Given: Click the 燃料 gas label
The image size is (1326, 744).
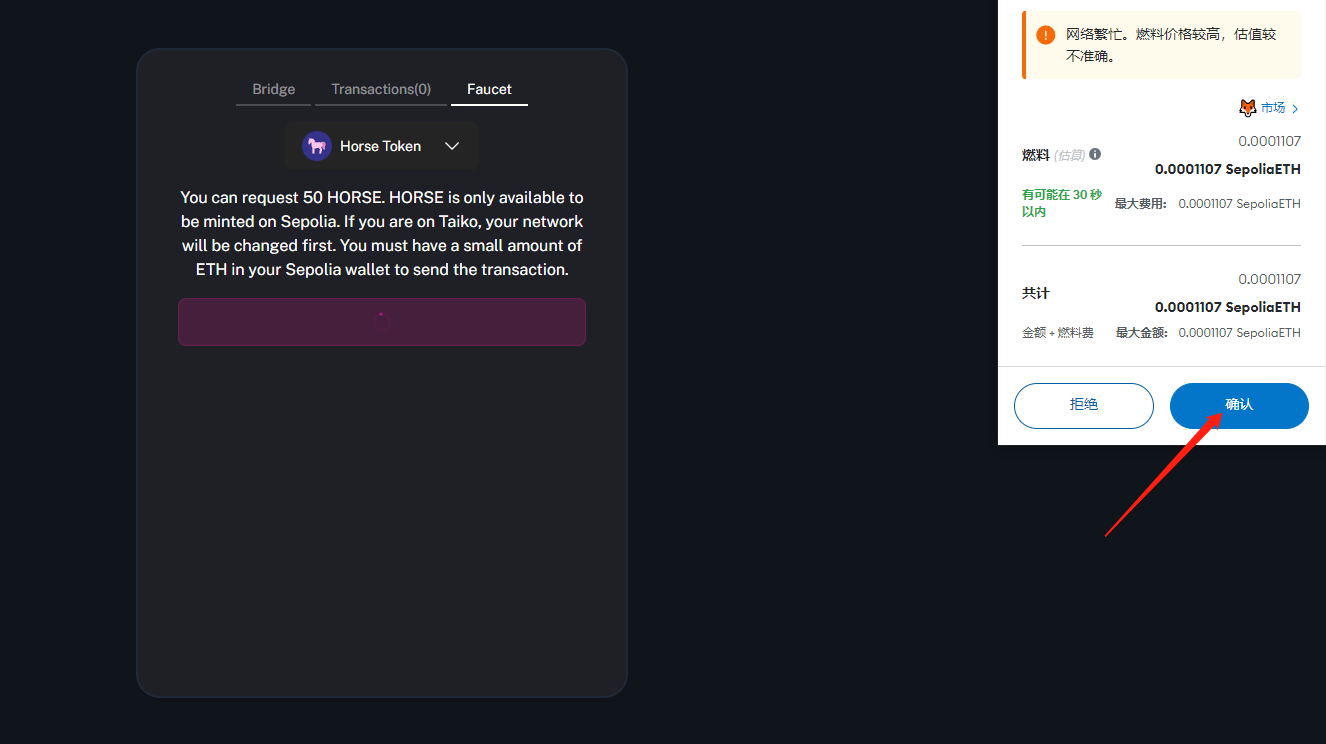Looking at the screenshot, I should tap(1036, 155).
